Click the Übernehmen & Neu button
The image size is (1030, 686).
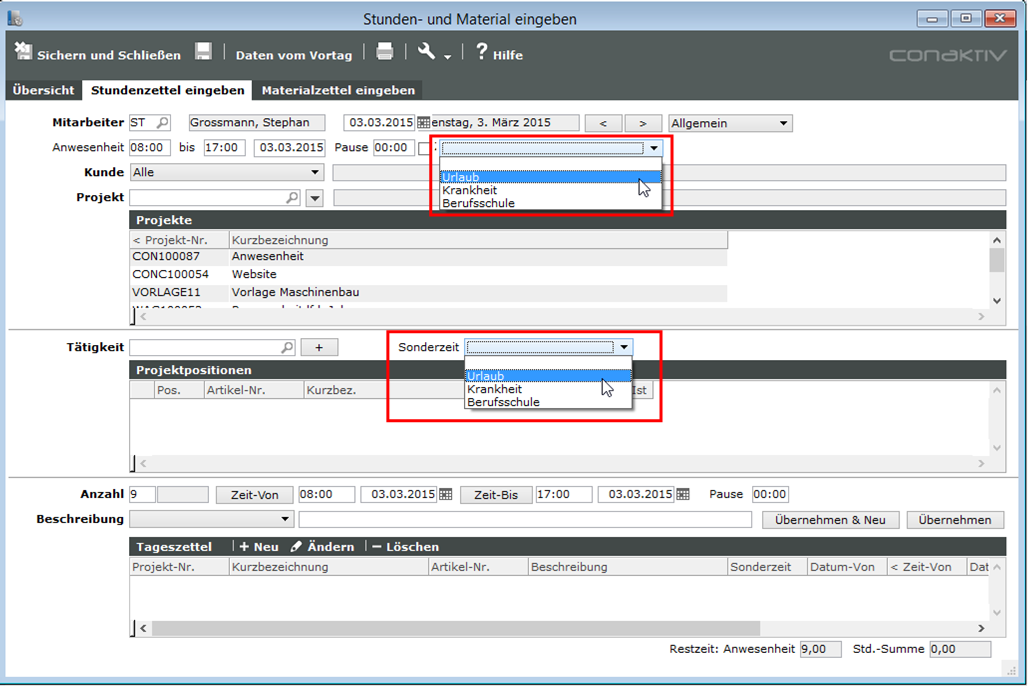830,520
